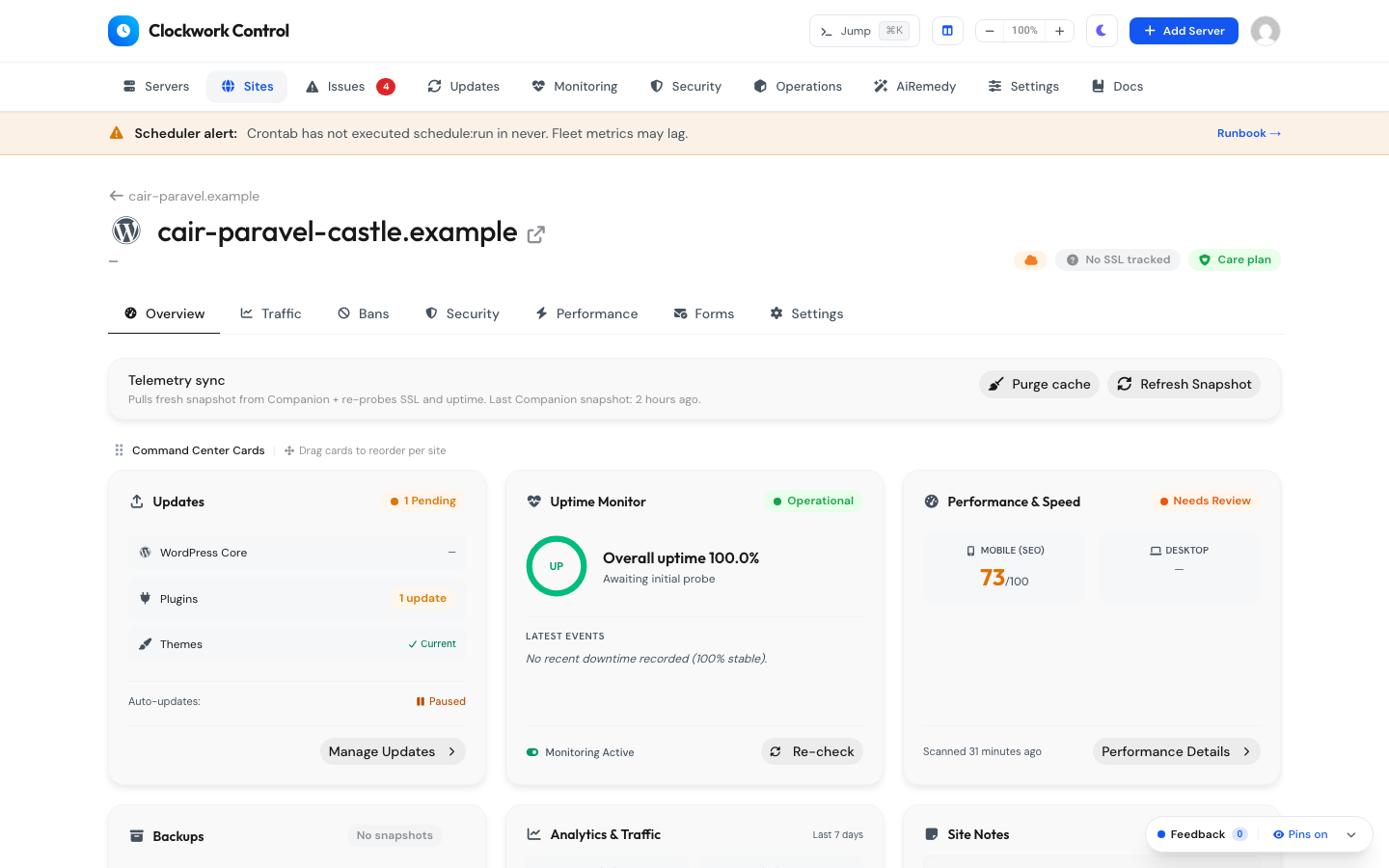Open the Issues nav item
This screenshot has width=1389, height=868.
click(350, 87)
